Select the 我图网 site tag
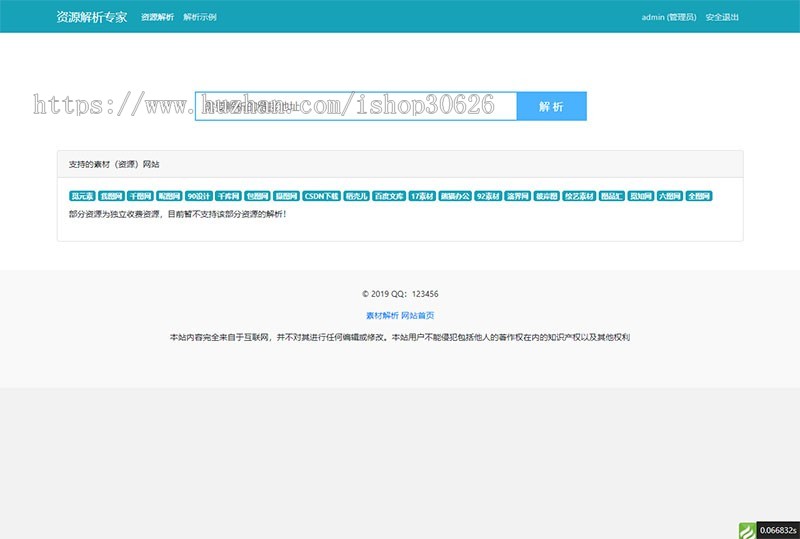The image size is (800, 539). 111,196
